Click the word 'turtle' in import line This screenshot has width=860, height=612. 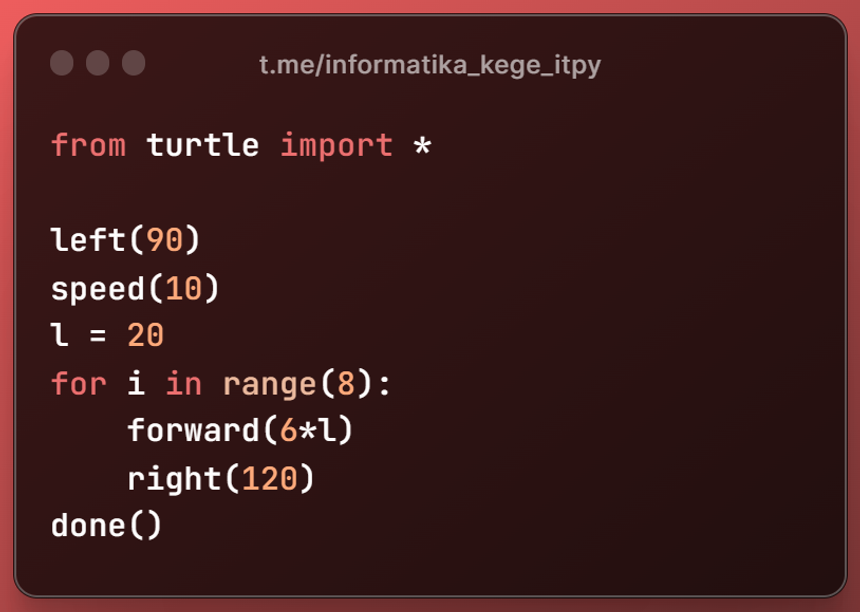point(202,145)
